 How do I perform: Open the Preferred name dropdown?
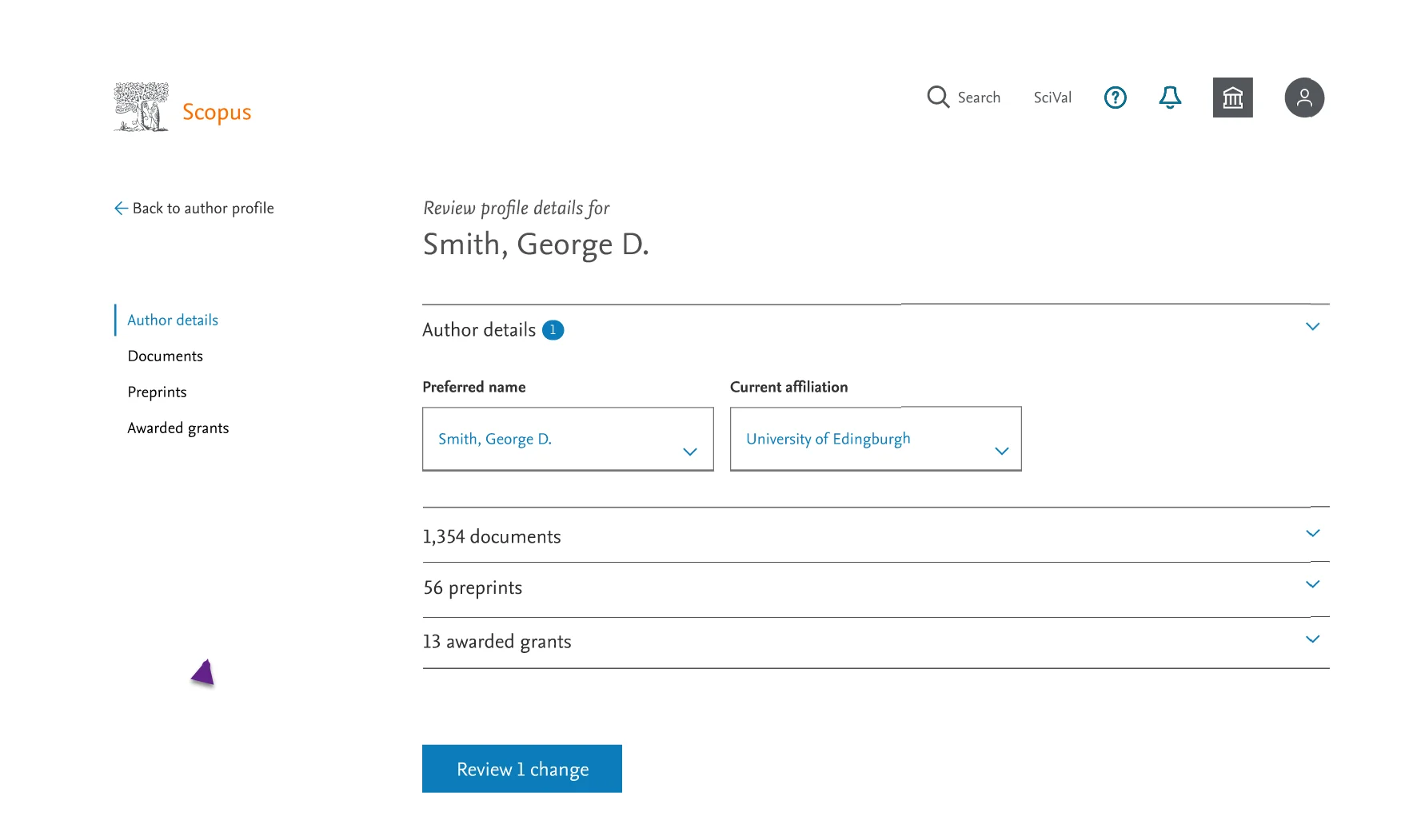coord(689,452)
